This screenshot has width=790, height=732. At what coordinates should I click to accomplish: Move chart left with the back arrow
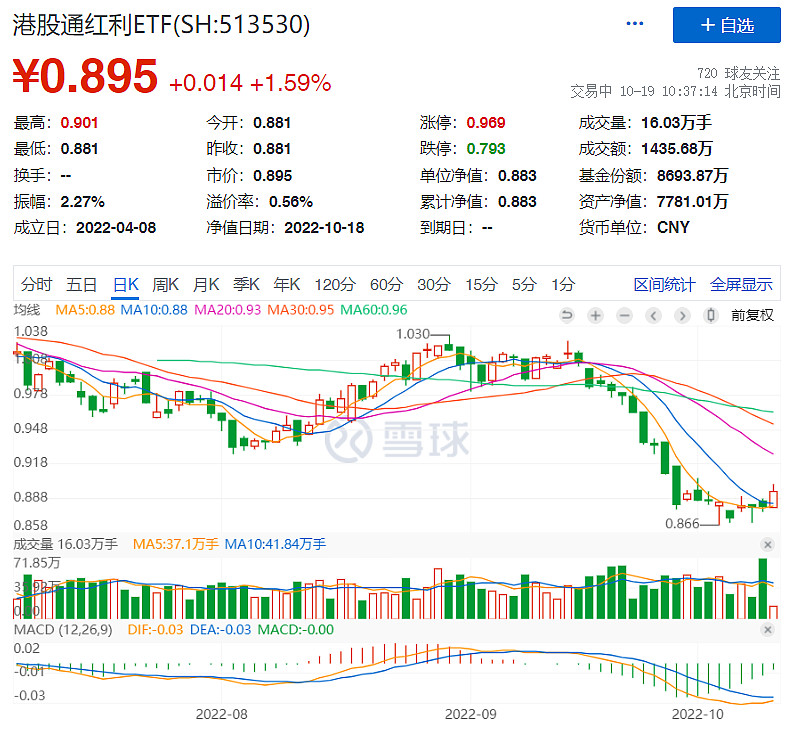click(x=653, y=316)
